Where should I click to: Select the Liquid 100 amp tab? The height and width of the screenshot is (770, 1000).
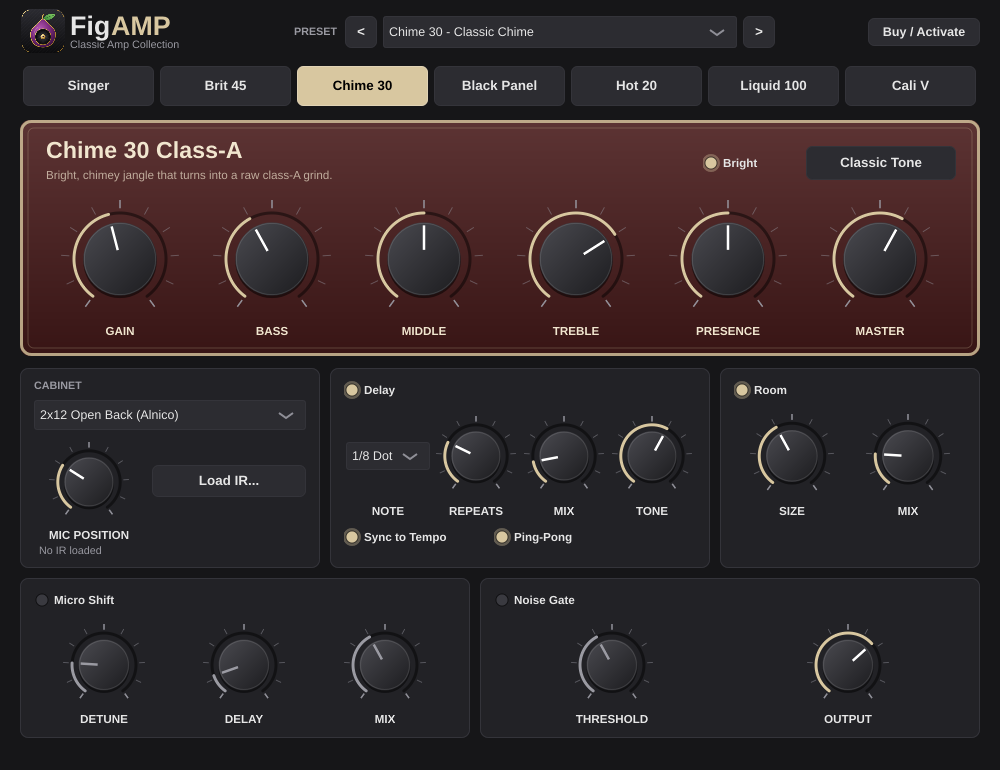pos(773,85)
